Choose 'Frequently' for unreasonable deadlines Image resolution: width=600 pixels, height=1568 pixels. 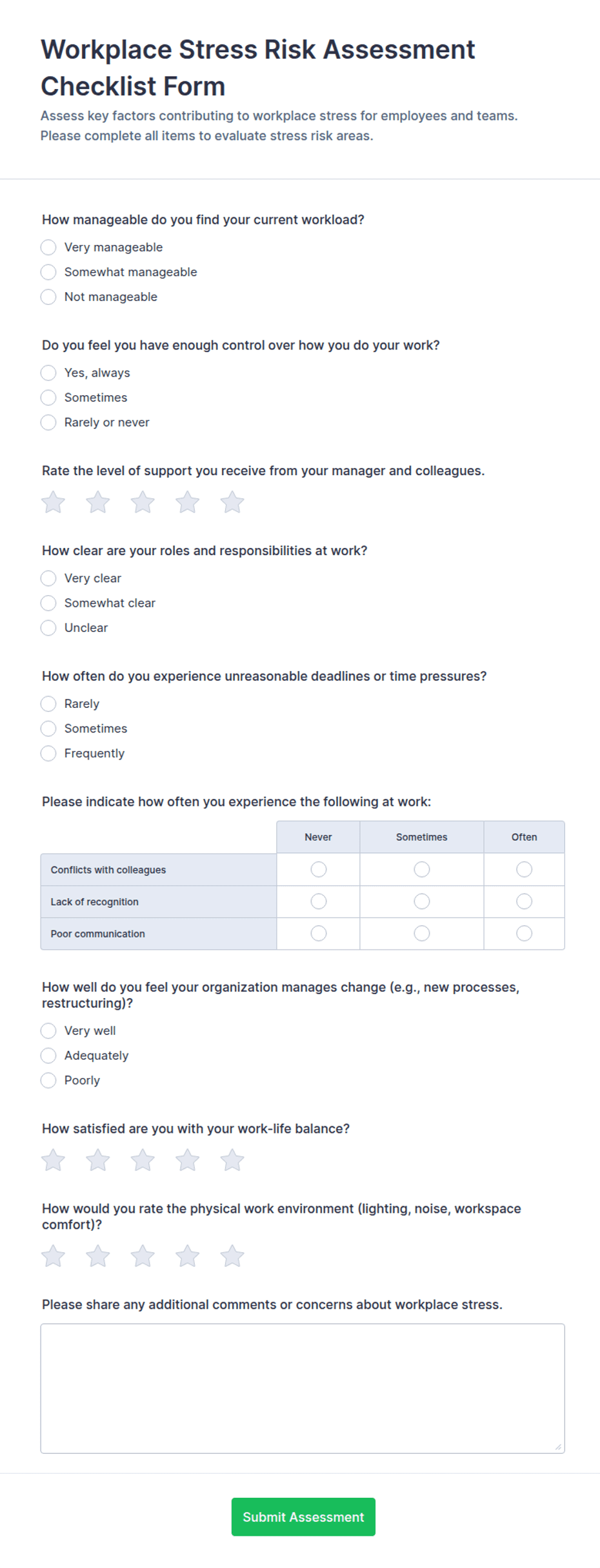click(48, 753)
